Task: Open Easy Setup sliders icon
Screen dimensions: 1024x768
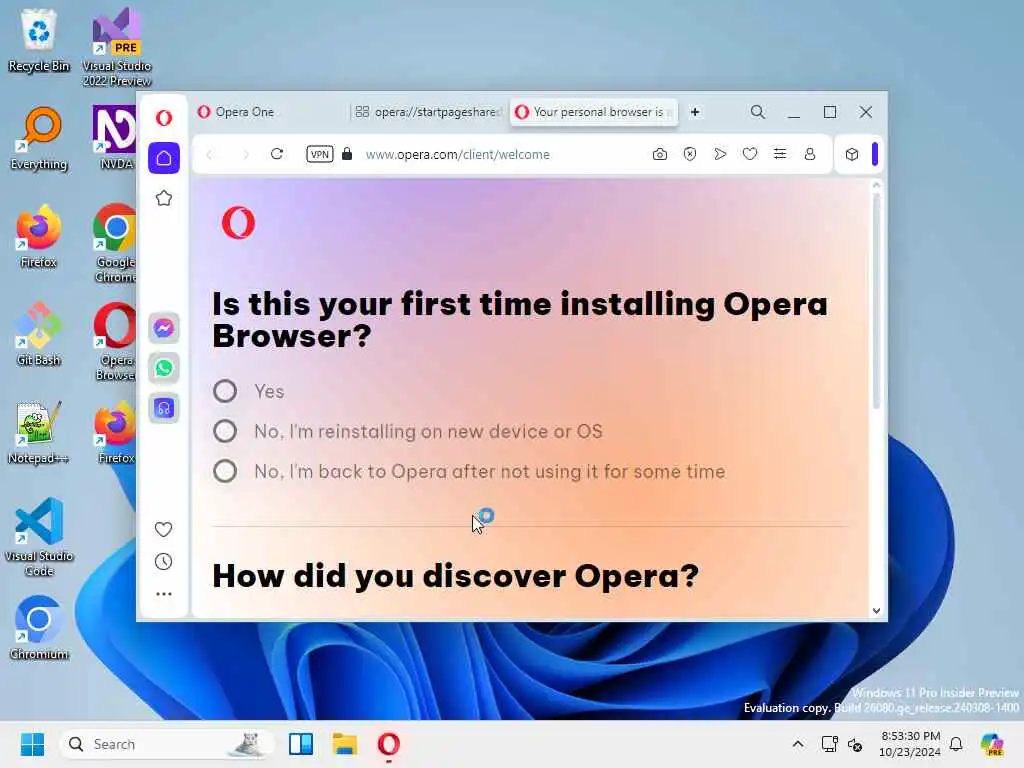Action: 780,154
